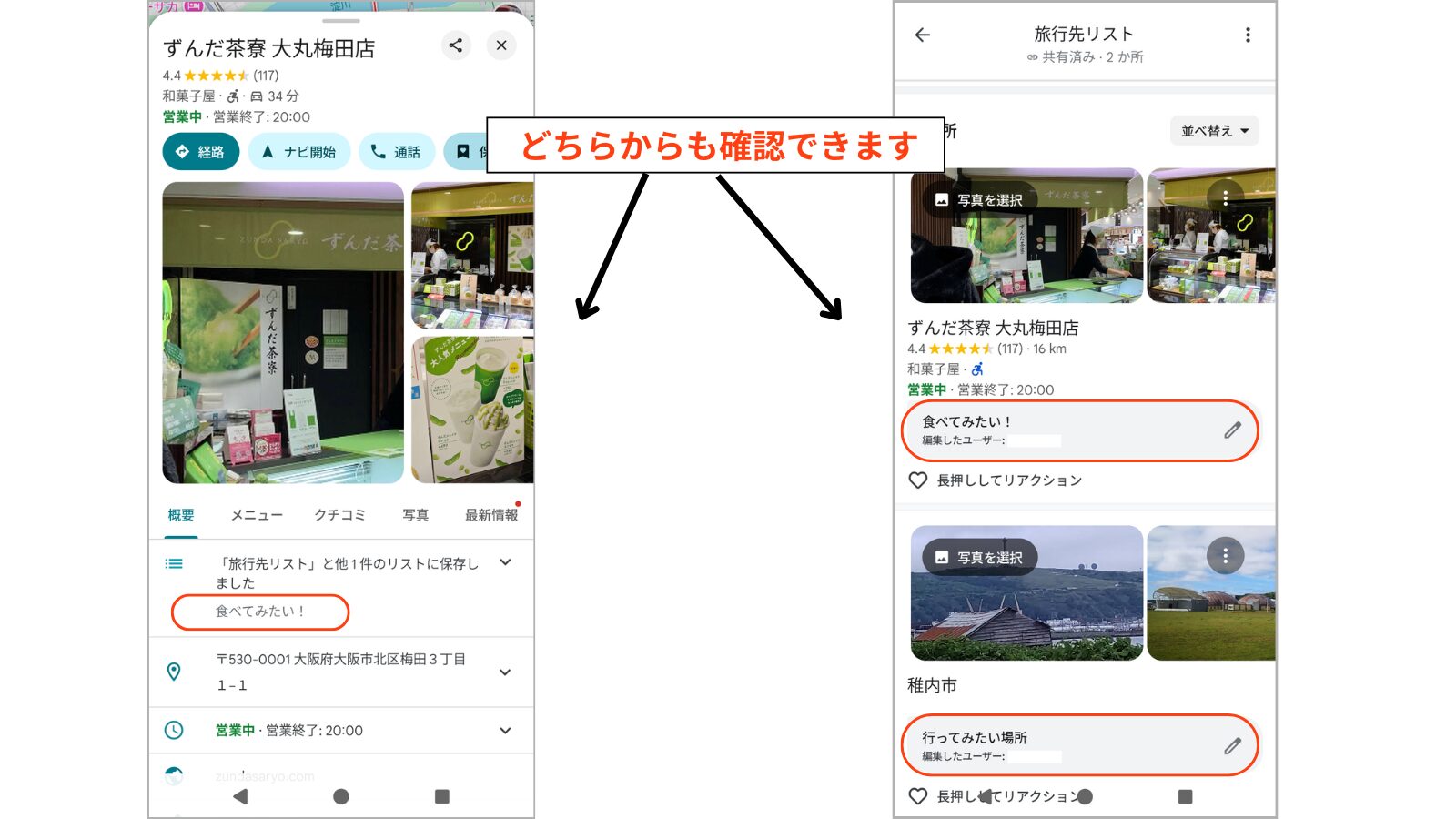Expand the opening hours row chevron
1456x819 pixels.
506,731
